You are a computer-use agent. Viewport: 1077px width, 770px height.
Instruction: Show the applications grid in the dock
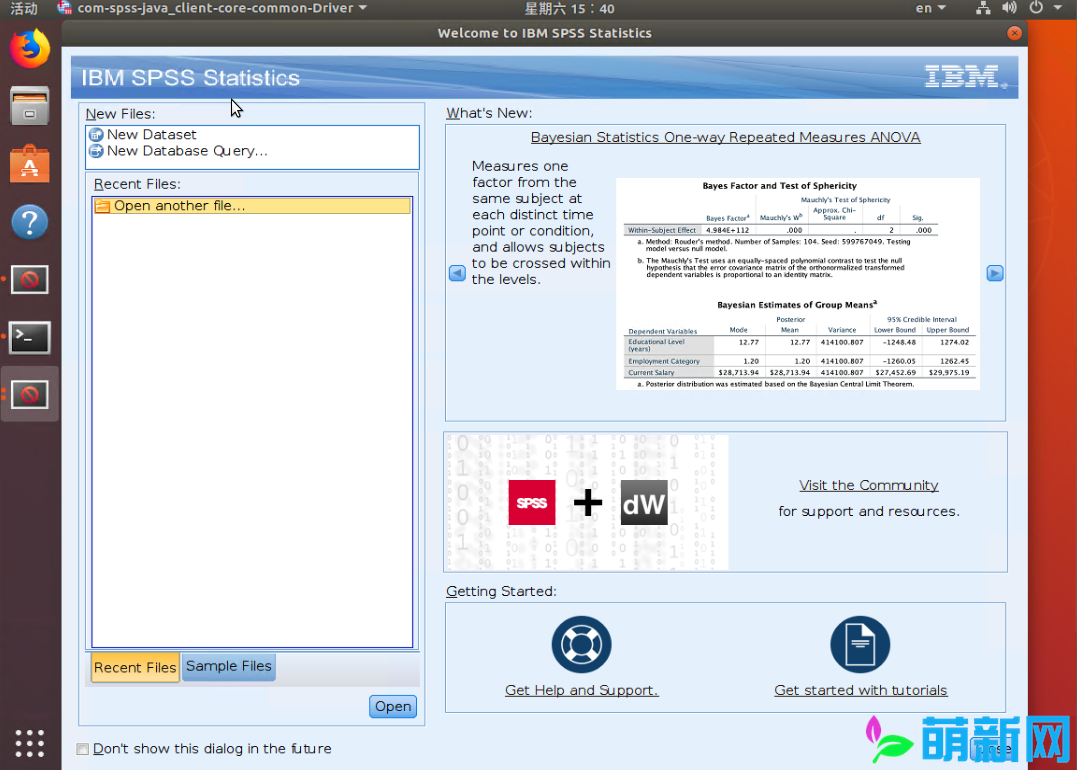click(30, 743)
